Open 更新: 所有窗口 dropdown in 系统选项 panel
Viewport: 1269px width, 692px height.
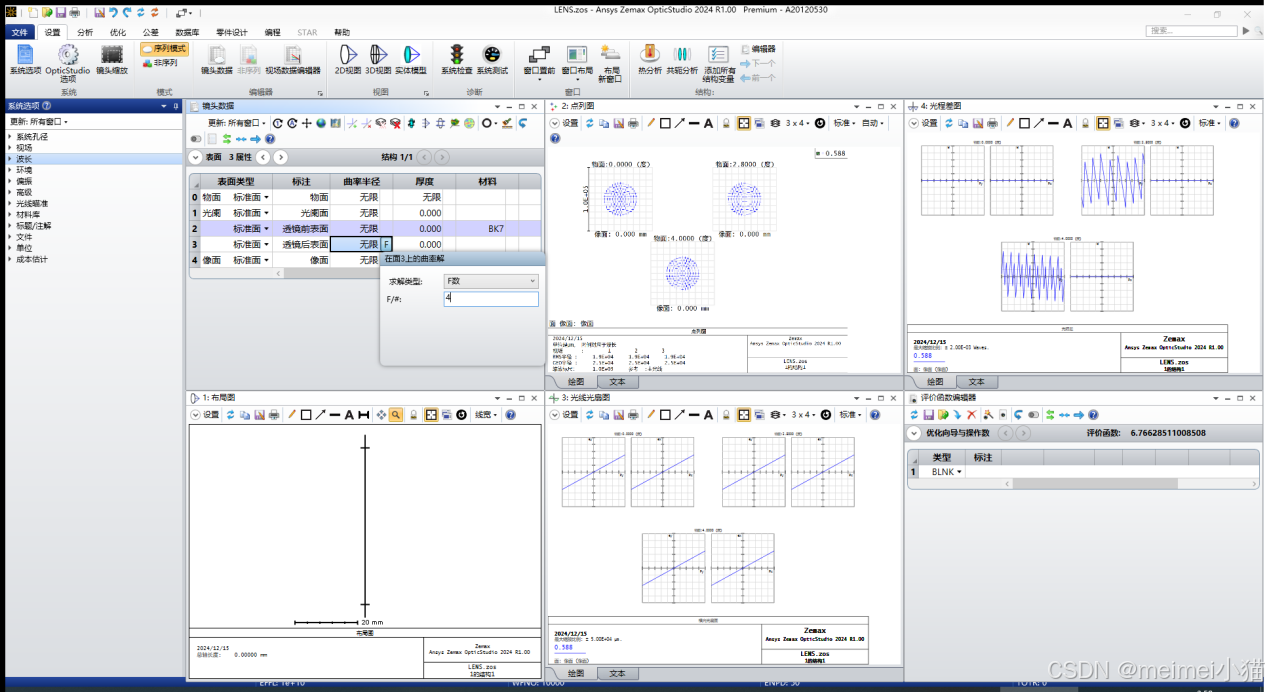[39, 122]
